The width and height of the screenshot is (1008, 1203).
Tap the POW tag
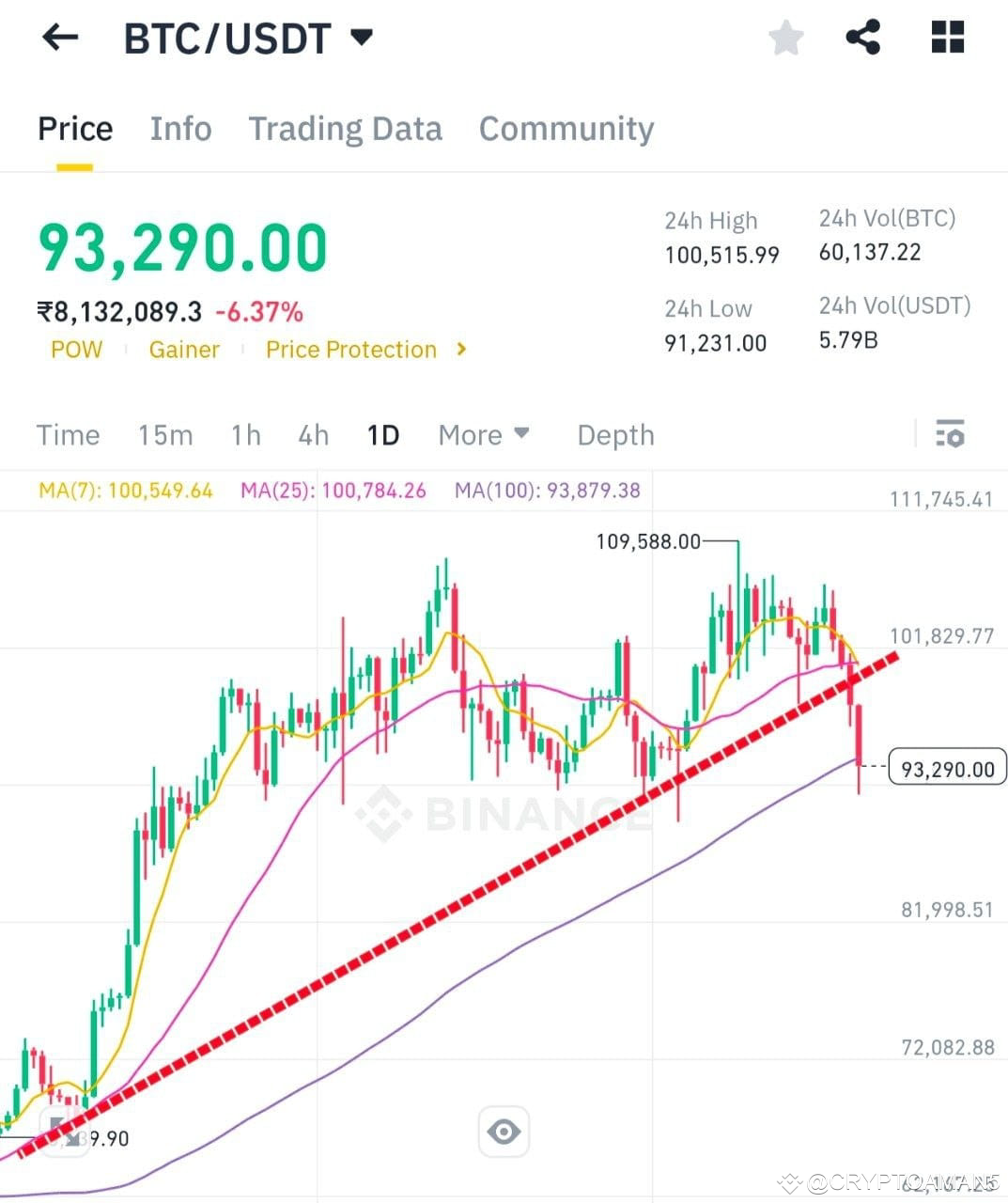pos(76,350)
